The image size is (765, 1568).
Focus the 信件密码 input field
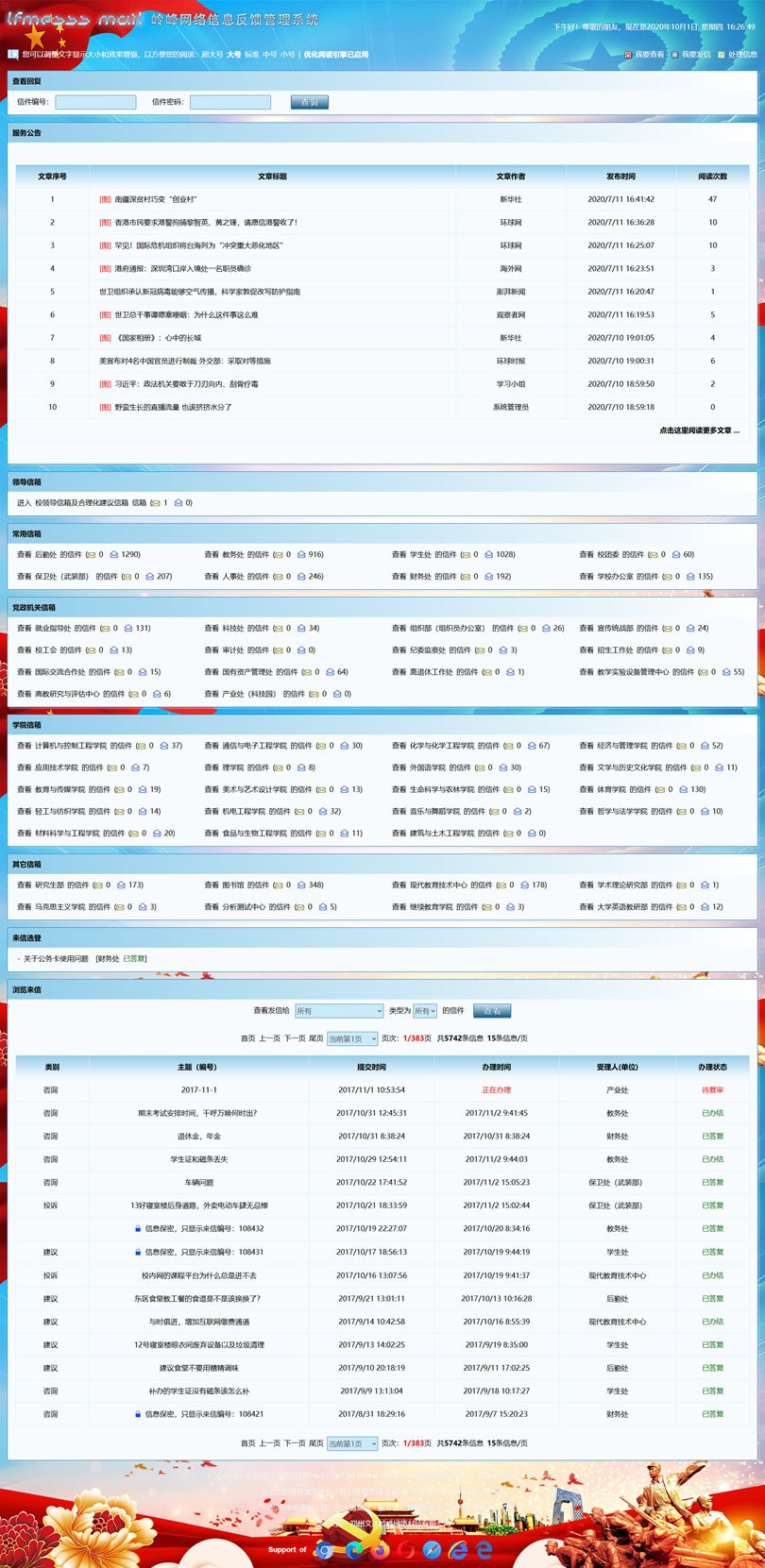tap(230, 102)
